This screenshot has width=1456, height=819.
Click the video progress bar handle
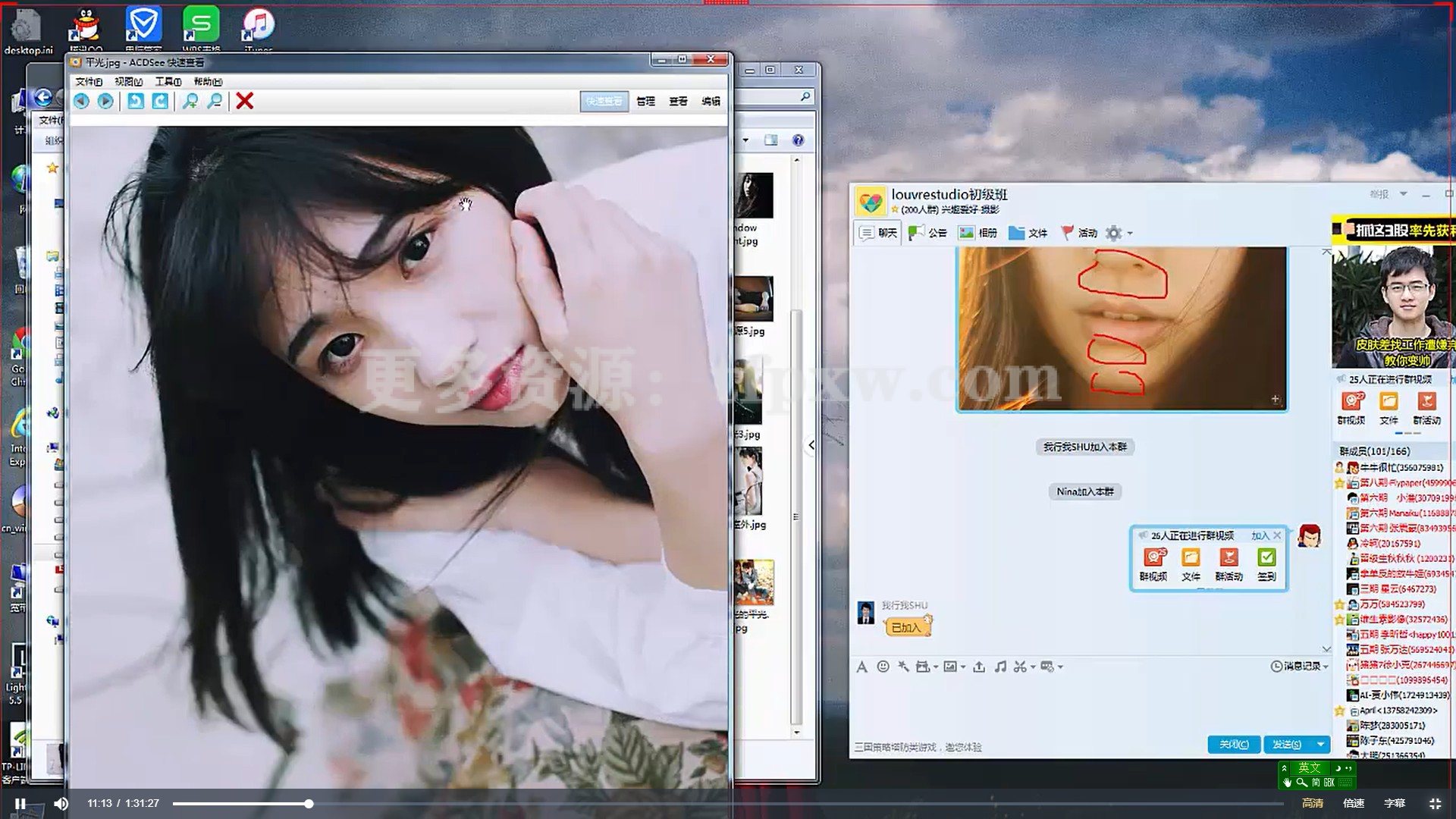(309, 803)
